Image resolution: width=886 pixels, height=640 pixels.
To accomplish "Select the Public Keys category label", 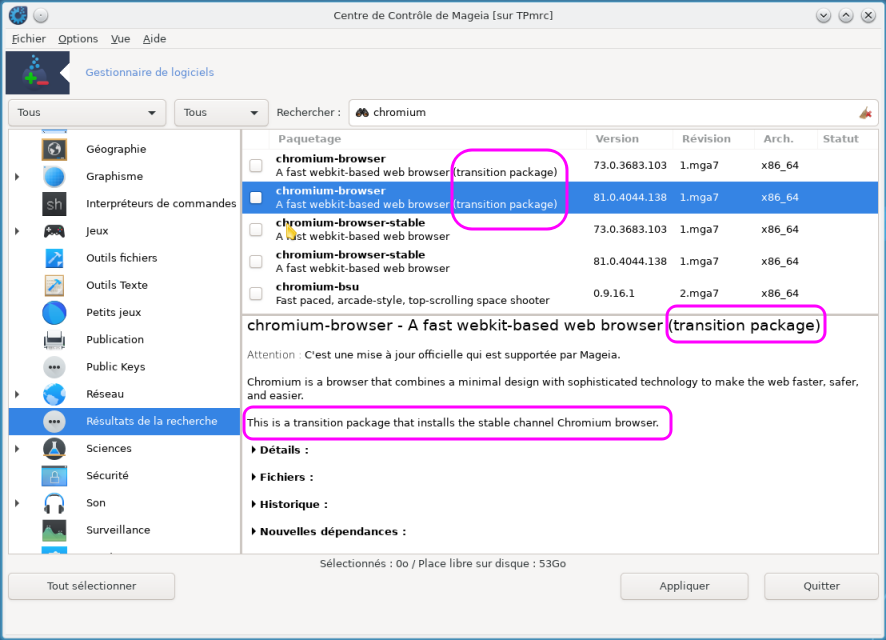I will (115, 367).
